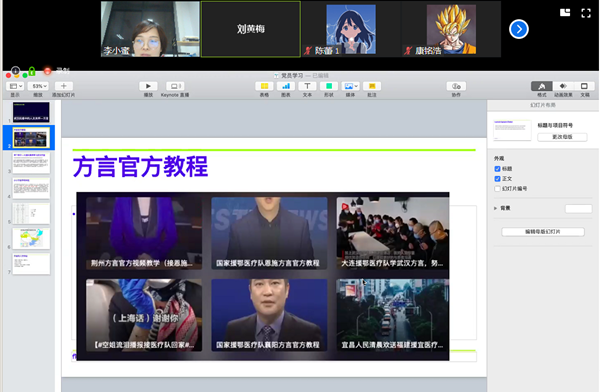
Task: Click the Play (播放) slideshow button
Action: tap(148, 86)
